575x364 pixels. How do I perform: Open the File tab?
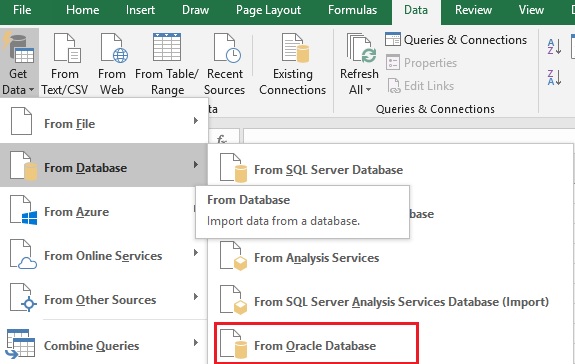(x=22, y=10)
